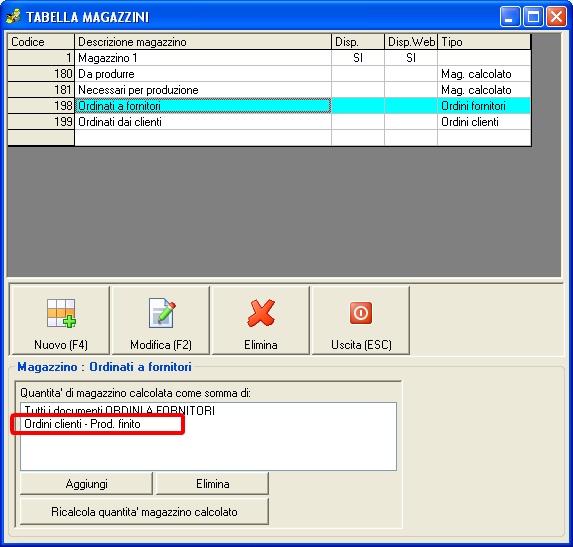Image resolution: width=573 pixels, height=547 pixels.
Task: Select the Ordinati dai clienti row
Action: point(269,122)
